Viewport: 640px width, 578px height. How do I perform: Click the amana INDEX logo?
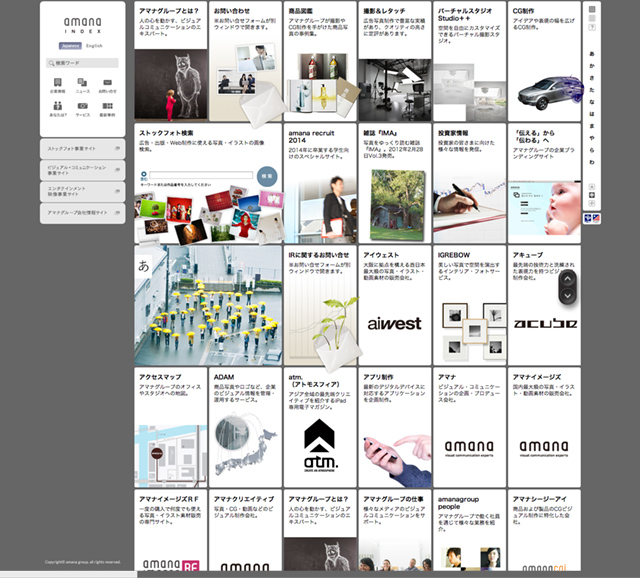click(83, 25)
